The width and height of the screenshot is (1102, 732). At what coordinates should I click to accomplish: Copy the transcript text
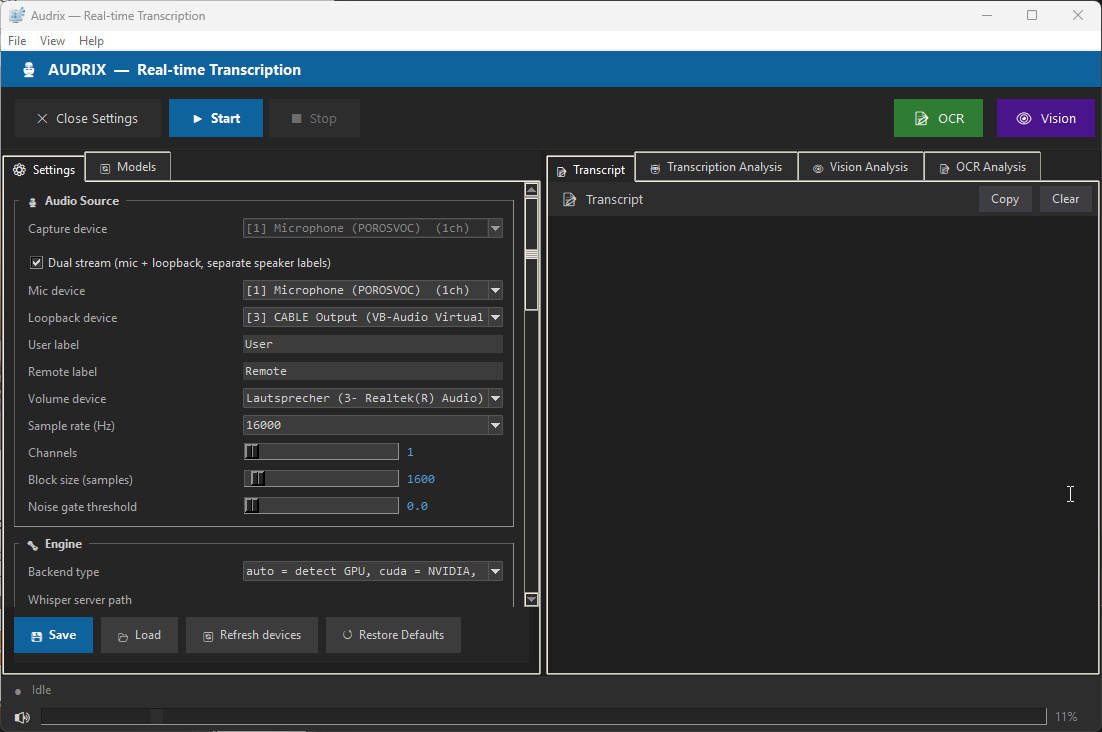[x=1005, y=199]
